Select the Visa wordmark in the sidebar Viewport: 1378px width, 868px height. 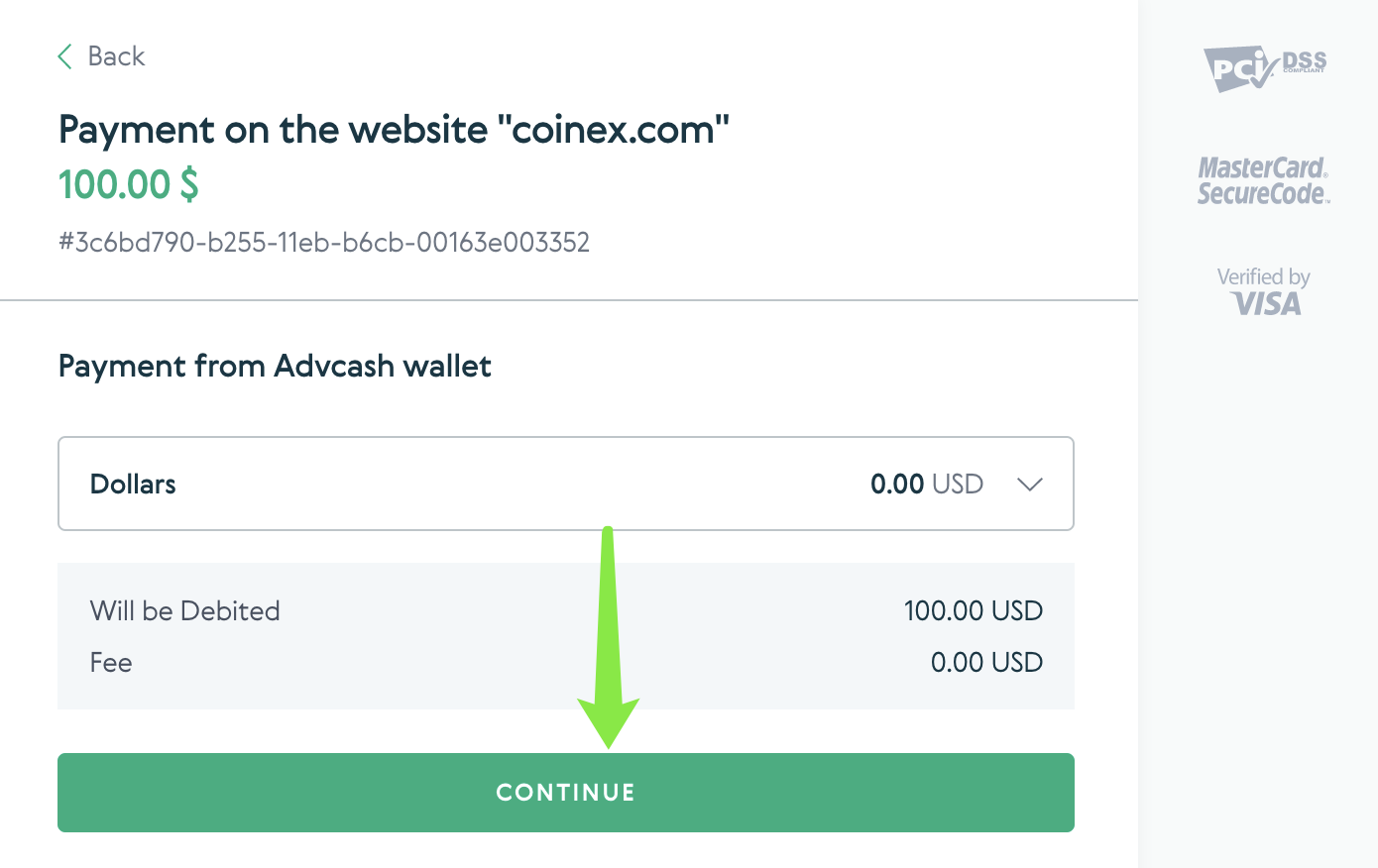(x=1266, y=302)
